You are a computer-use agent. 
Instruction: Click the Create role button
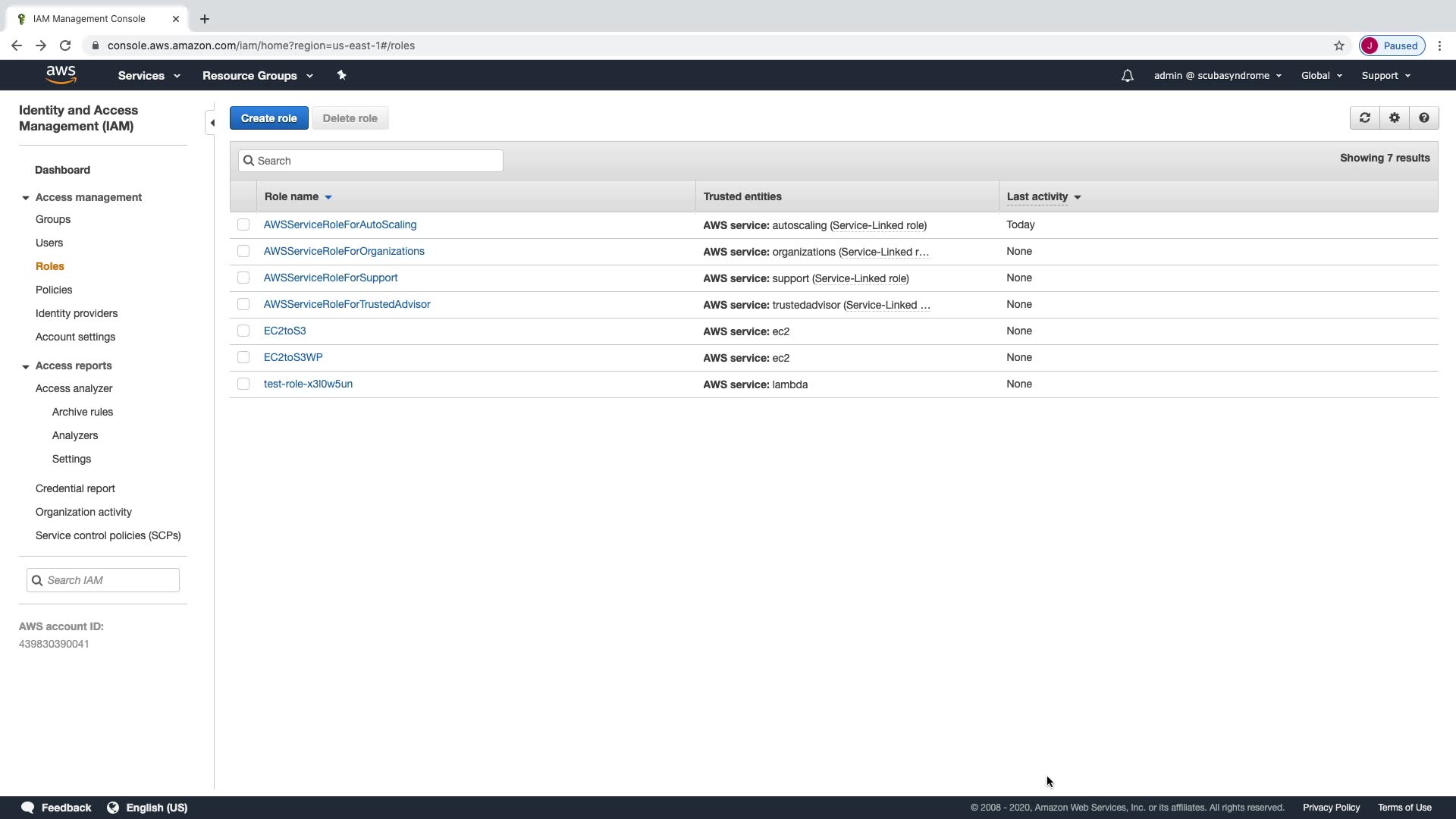pos(268,118)
